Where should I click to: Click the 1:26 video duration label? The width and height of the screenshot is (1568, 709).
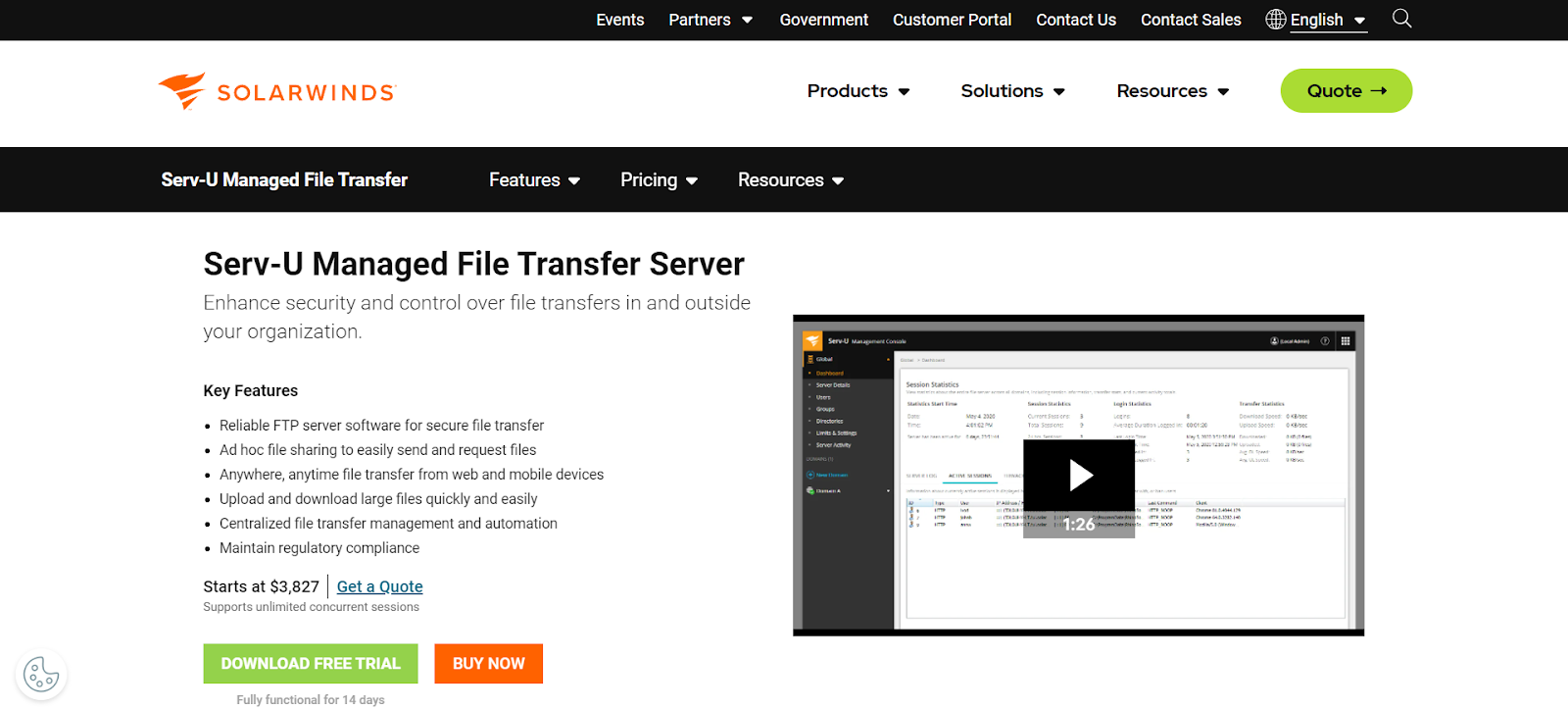click(x=1079, y=525)
